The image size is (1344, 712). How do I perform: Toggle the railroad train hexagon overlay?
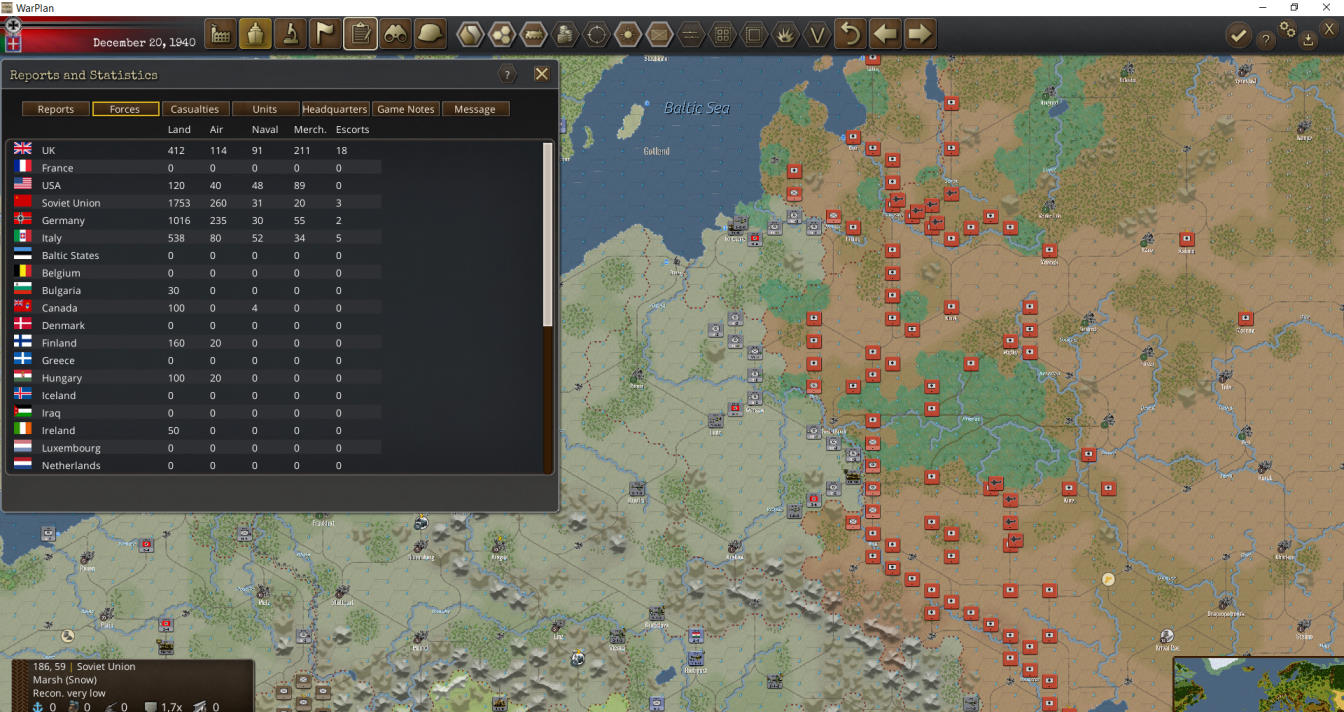pyautogui.click(x=533, y=35)
